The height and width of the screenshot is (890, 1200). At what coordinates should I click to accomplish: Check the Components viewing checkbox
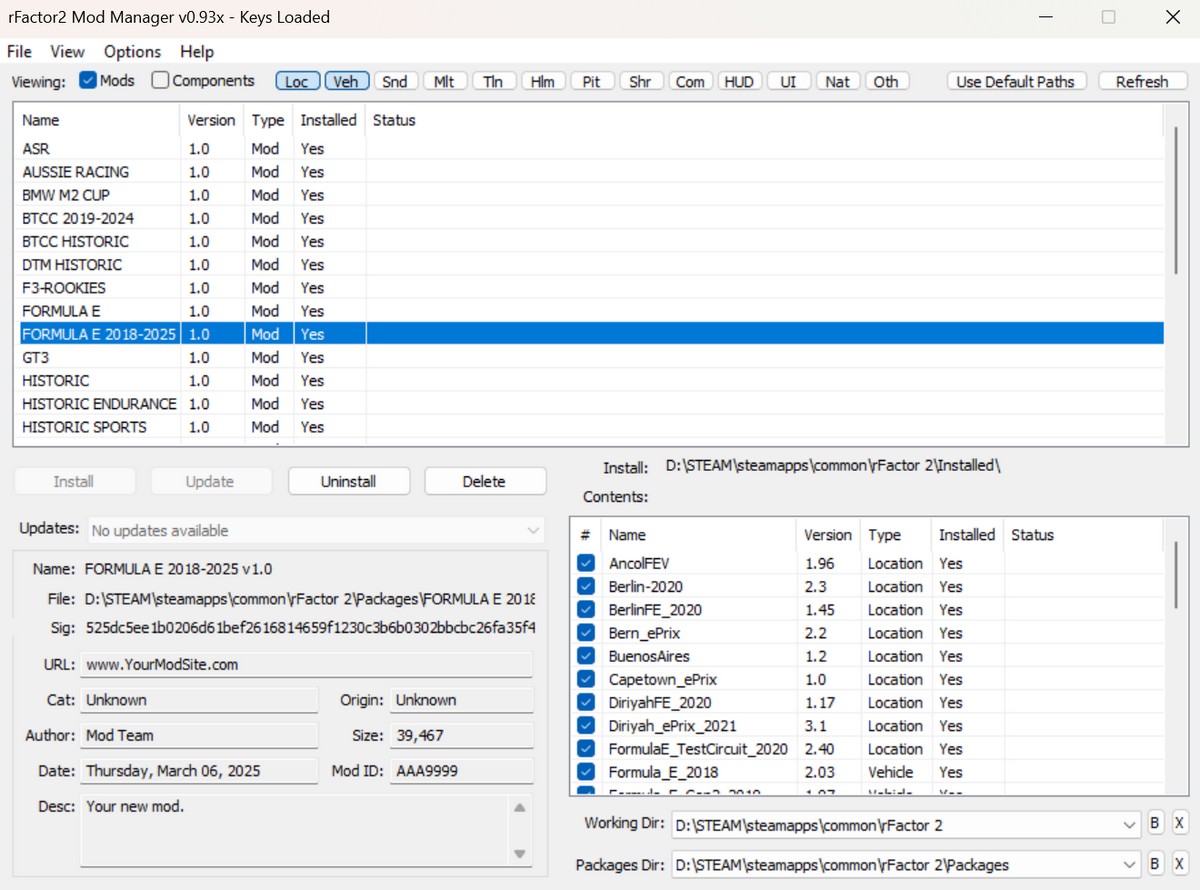point(160,81)
